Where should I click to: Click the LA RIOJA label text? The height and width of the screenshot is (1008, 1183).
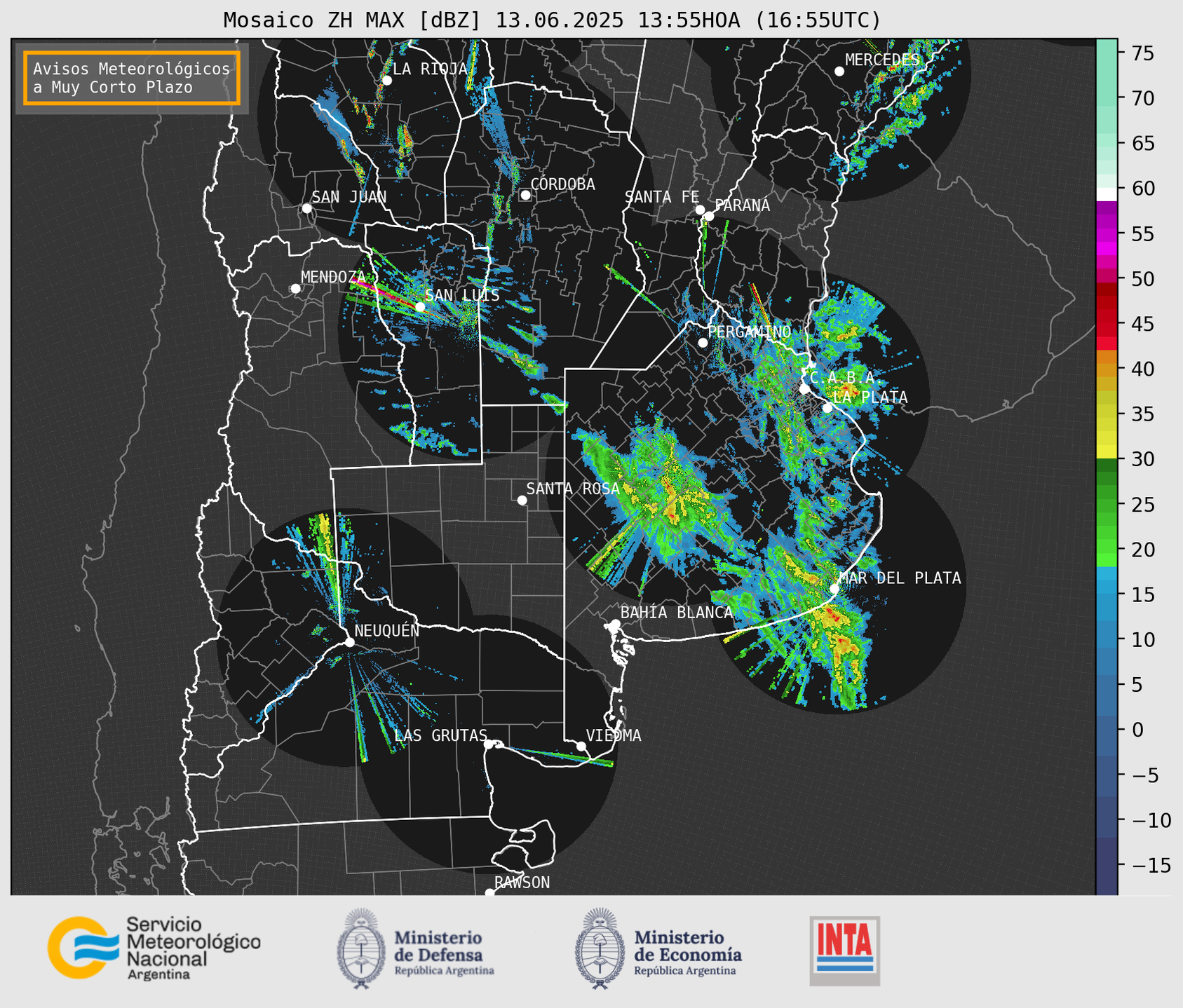430,69
